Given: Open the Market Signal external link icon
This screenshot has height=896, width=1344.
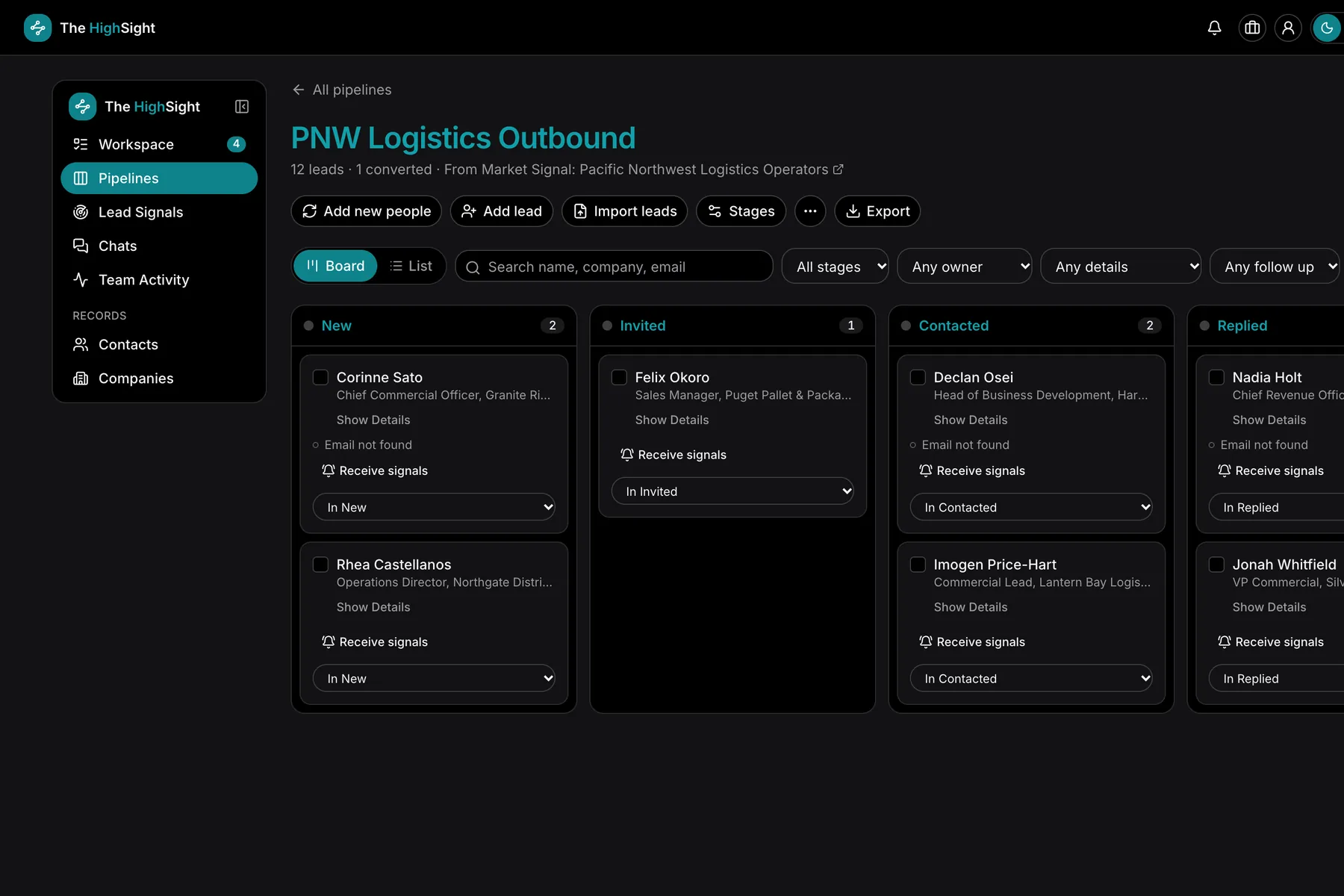Looking at the screenshot, I should tap(838, 169).
